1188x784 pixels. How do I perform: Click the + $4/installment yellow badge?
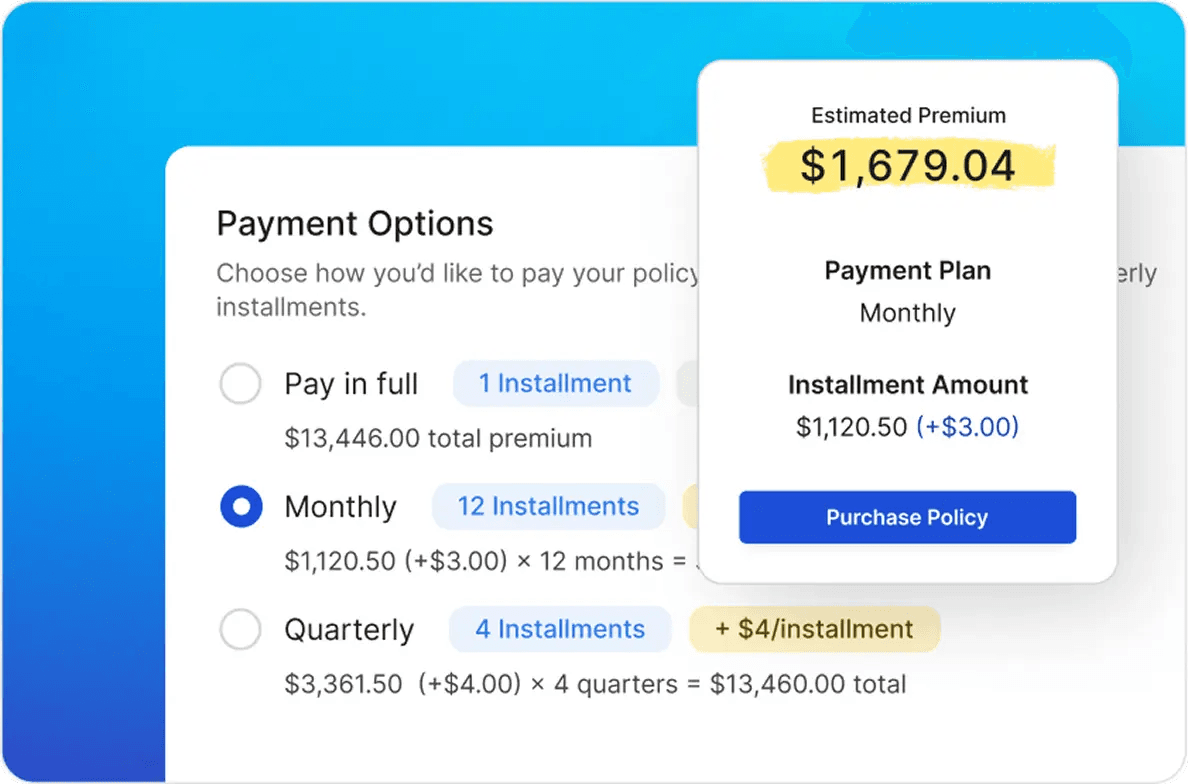click(815, 629)
